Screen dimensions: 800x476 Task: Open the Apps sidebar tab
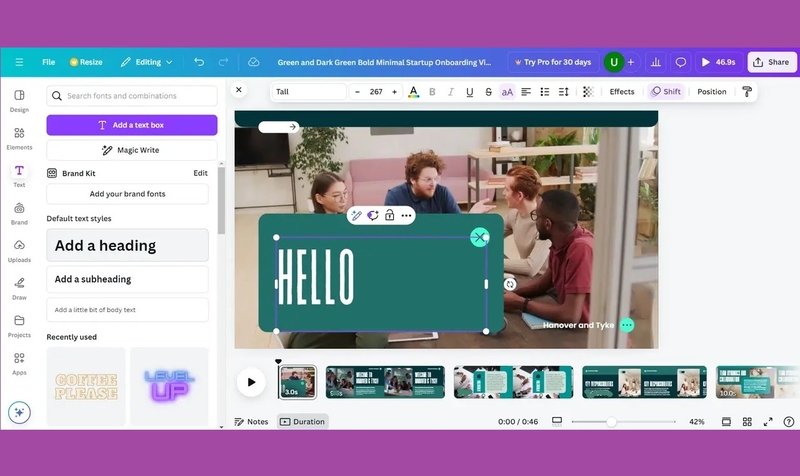click(x=19, y=364)
